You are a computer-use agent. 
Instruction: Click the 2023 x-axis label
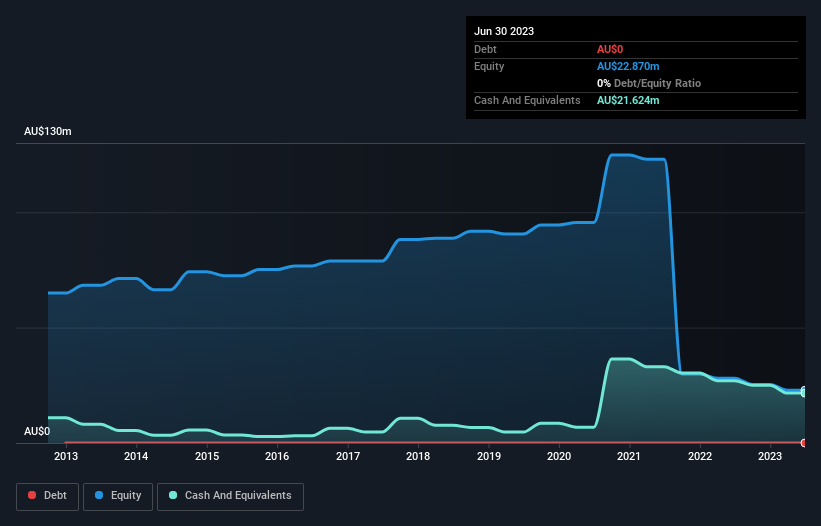pos(770,456)
